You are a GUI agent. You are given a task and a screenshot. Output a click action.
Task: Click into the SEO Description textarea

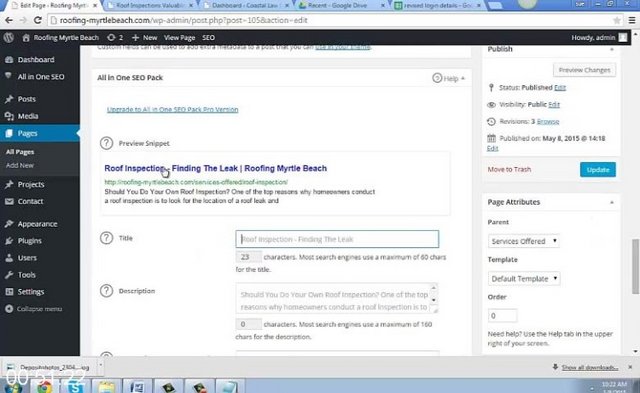coord(337,299)
